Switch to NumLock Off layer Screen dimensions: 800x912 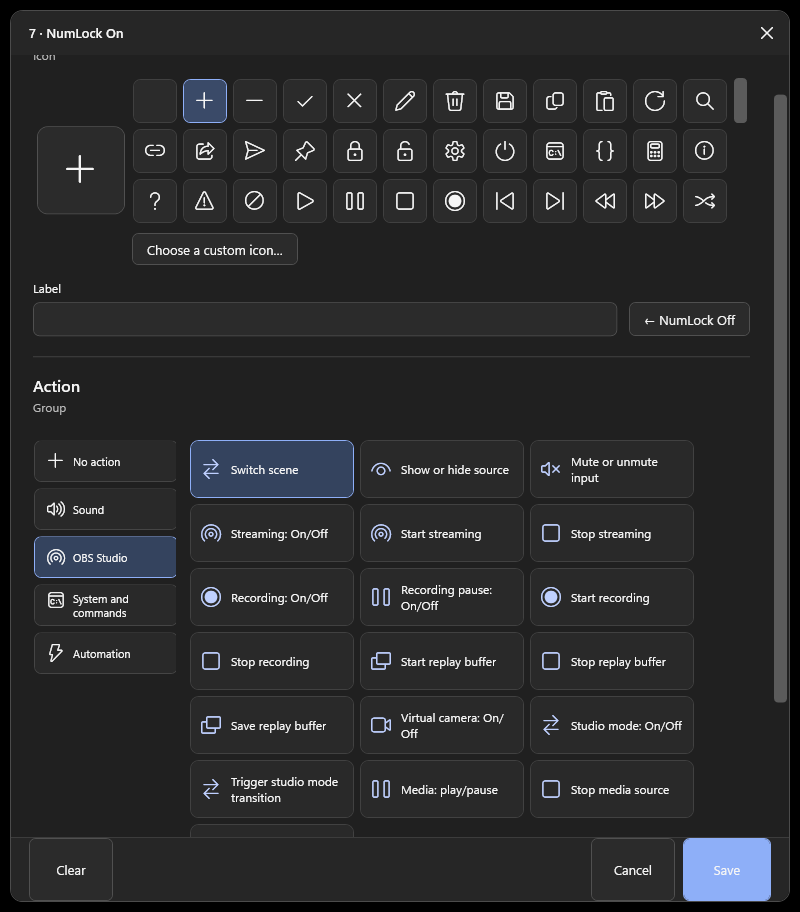click(689, 319)
